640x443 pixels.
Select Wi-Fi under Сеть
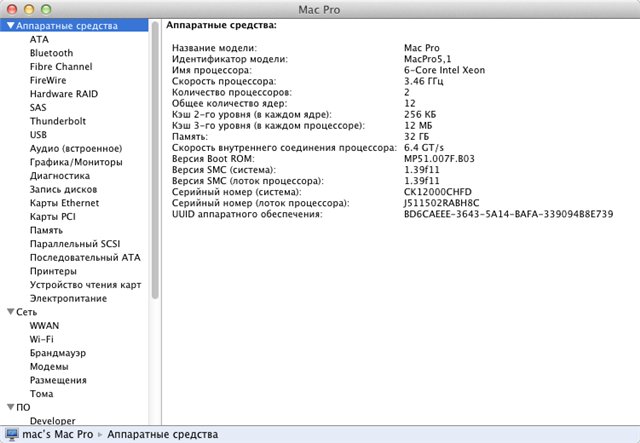click(x=41, y=339)
